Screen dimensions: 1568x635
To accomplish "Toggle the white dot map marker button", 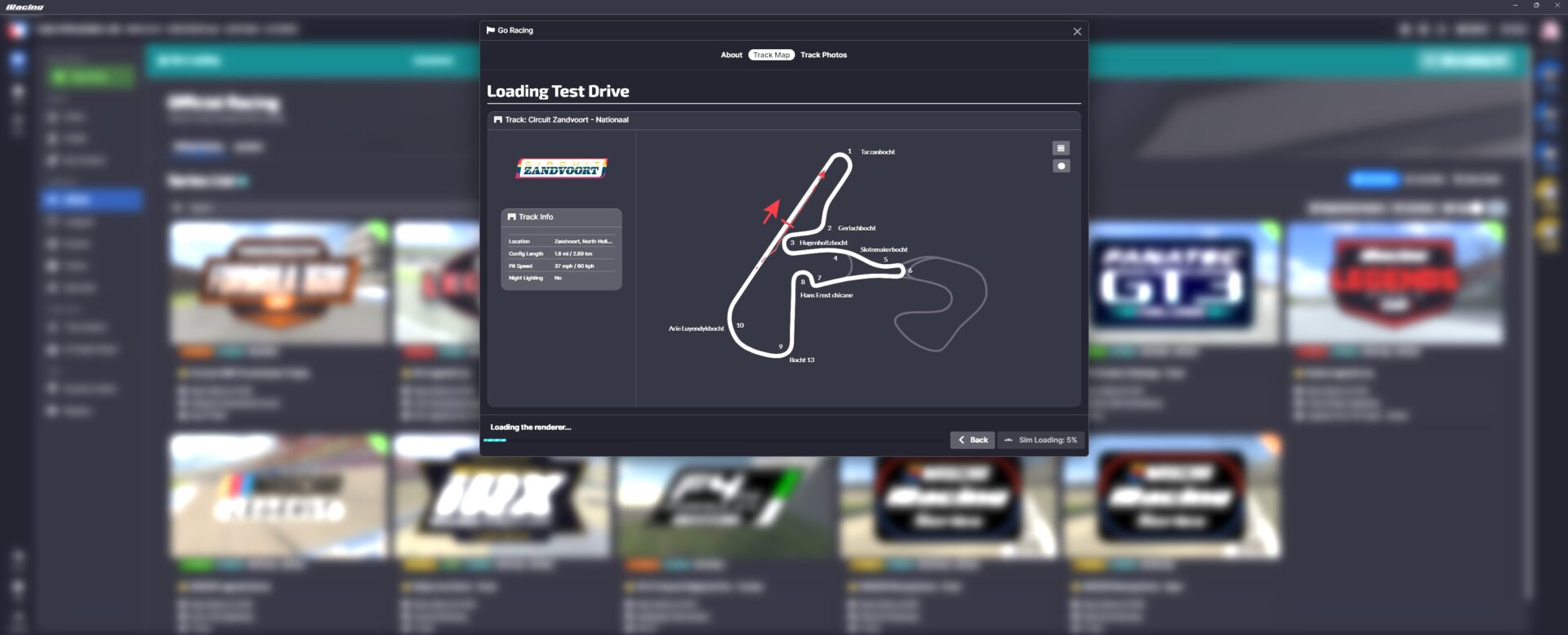I will tap(1060, 166).
